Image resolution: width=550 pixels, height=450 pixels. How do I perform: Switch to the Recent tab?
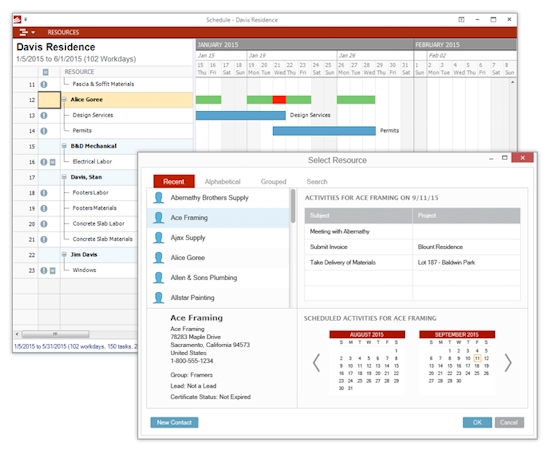point(174,181)
